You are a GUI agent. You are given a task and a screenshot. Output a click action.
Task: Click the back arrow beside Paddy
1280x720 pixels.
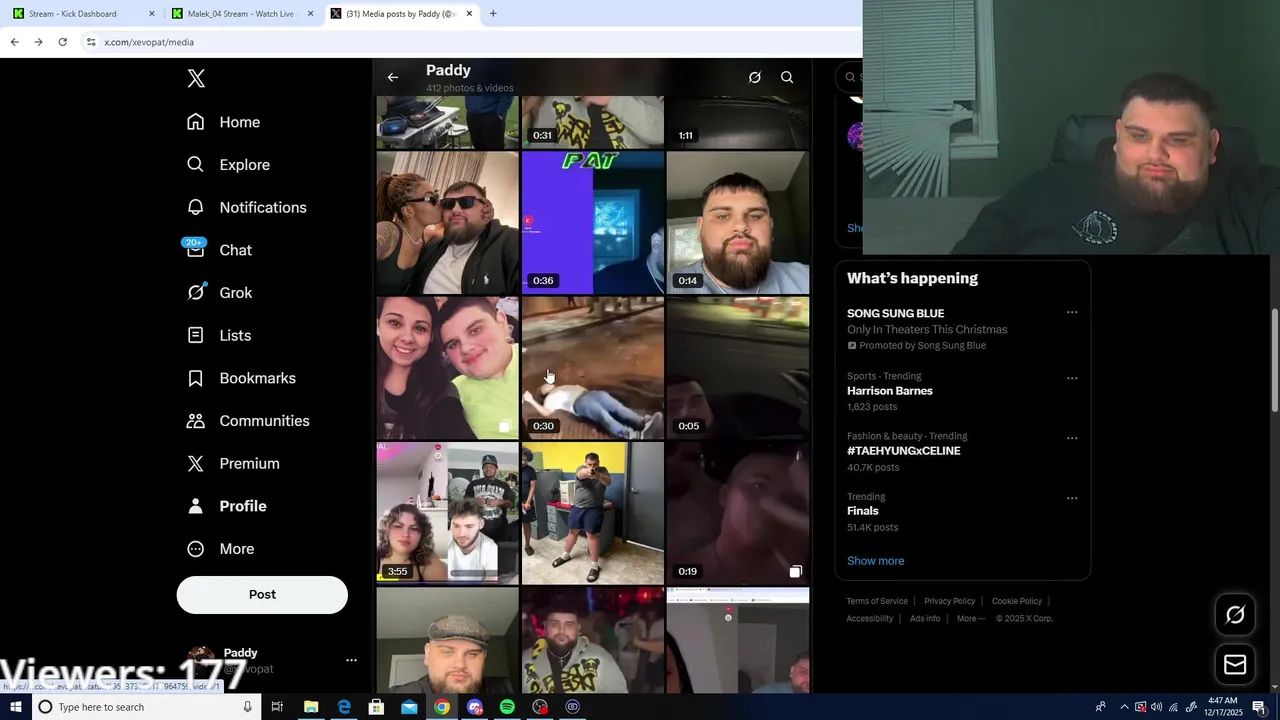point(393,77)
